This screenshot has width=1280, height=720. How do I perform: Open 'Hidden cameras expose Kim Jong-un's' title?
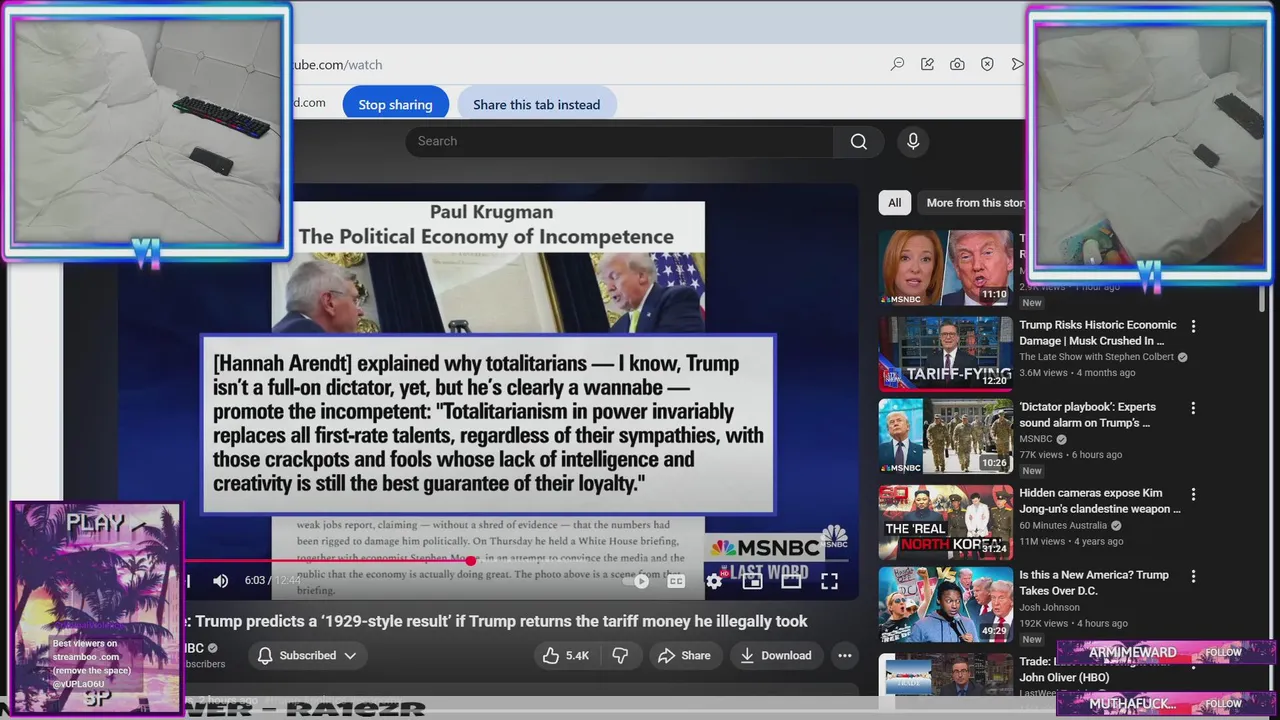(1100, 501)
